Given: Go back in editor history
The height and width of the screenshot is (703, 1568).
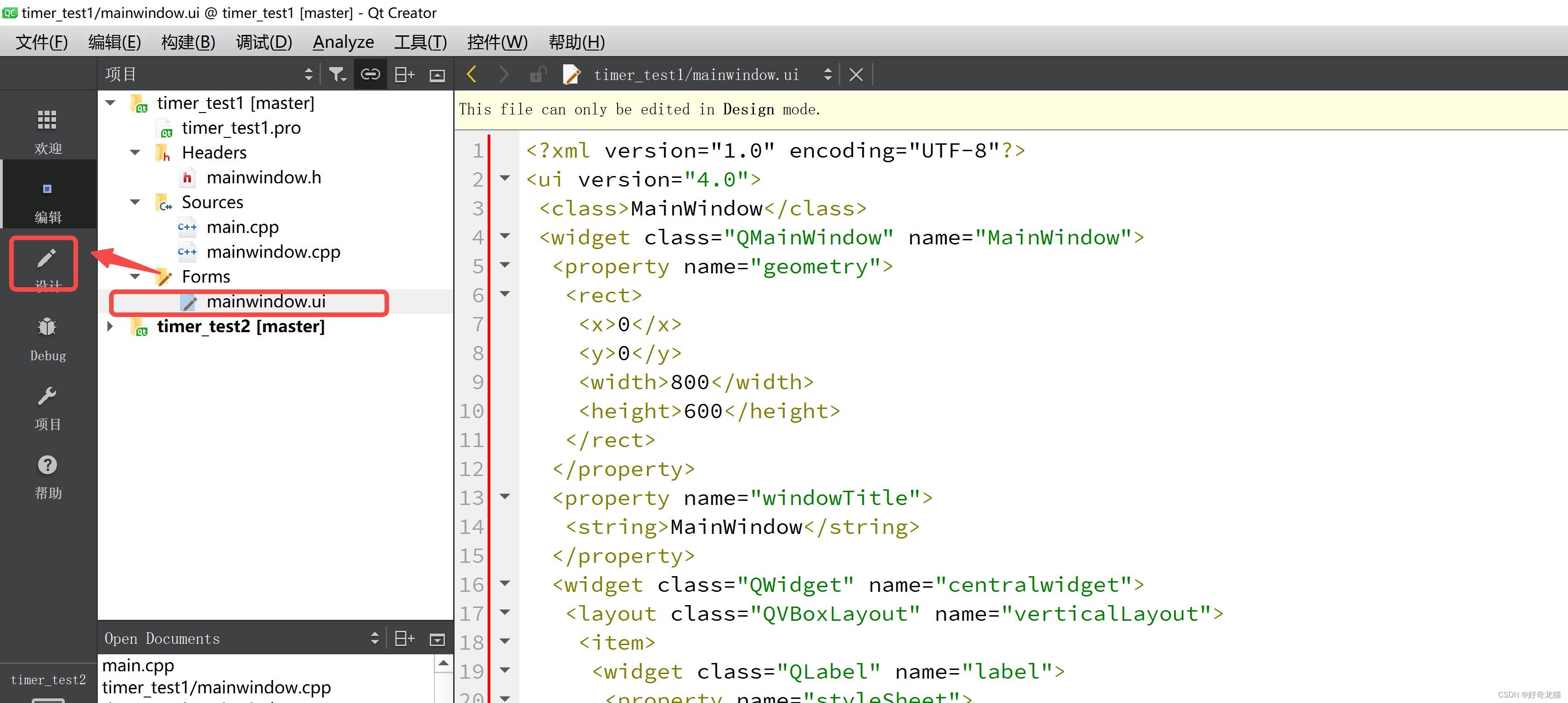Looking at the screenshot, I should coord(471,75).
